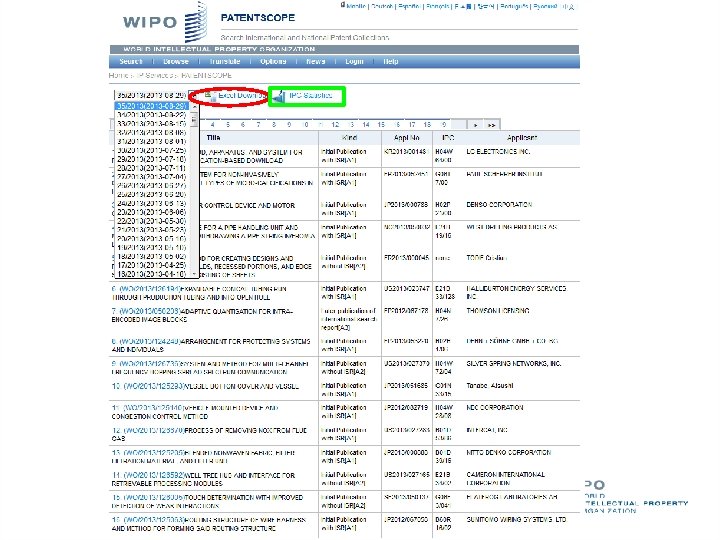Go to next results page arrow
Image resolution: width=720 pixels, height=540 pixels.
pos(475,125)
